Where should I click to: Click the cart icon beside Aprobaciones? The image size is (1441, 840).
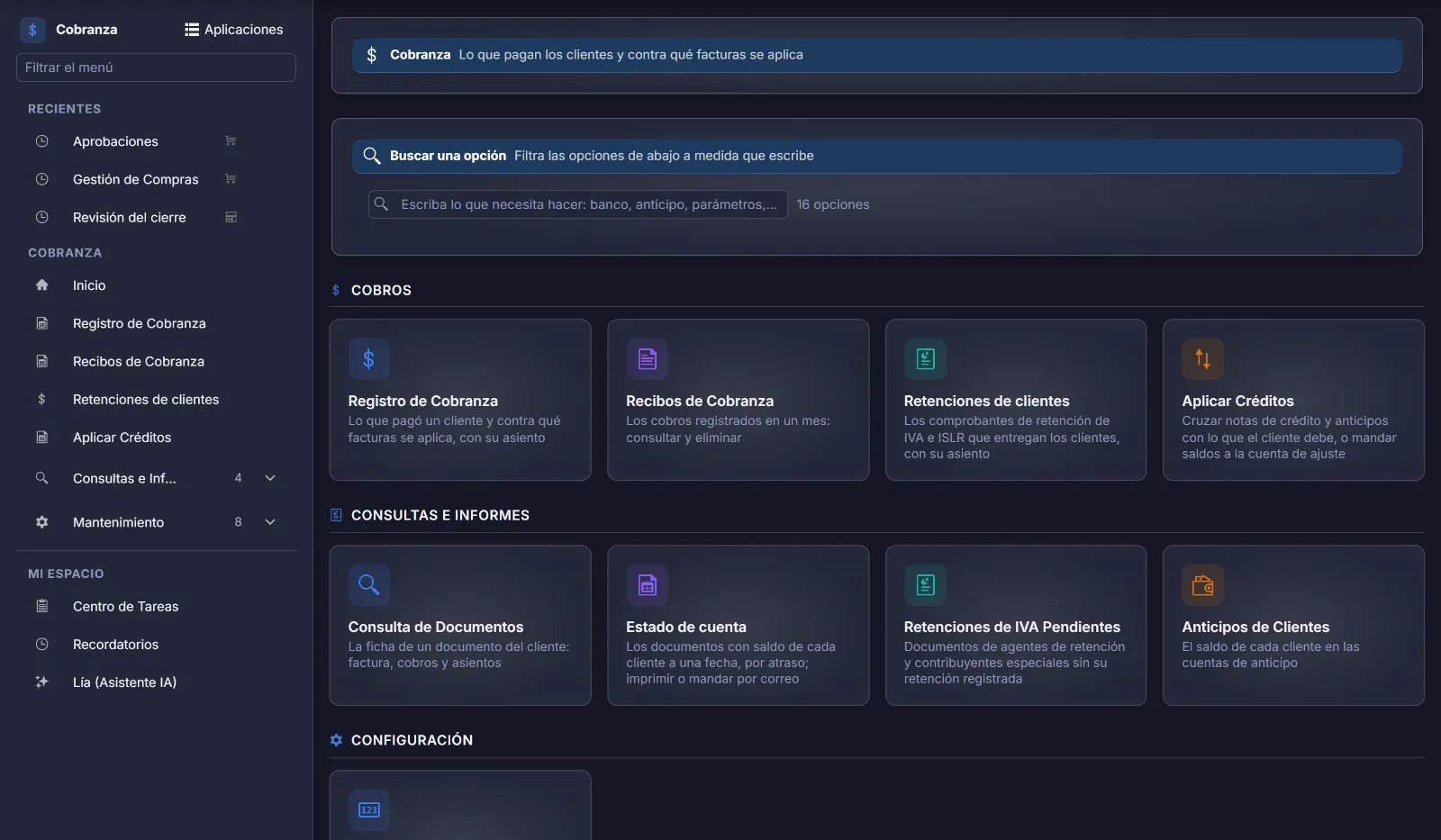231,141
